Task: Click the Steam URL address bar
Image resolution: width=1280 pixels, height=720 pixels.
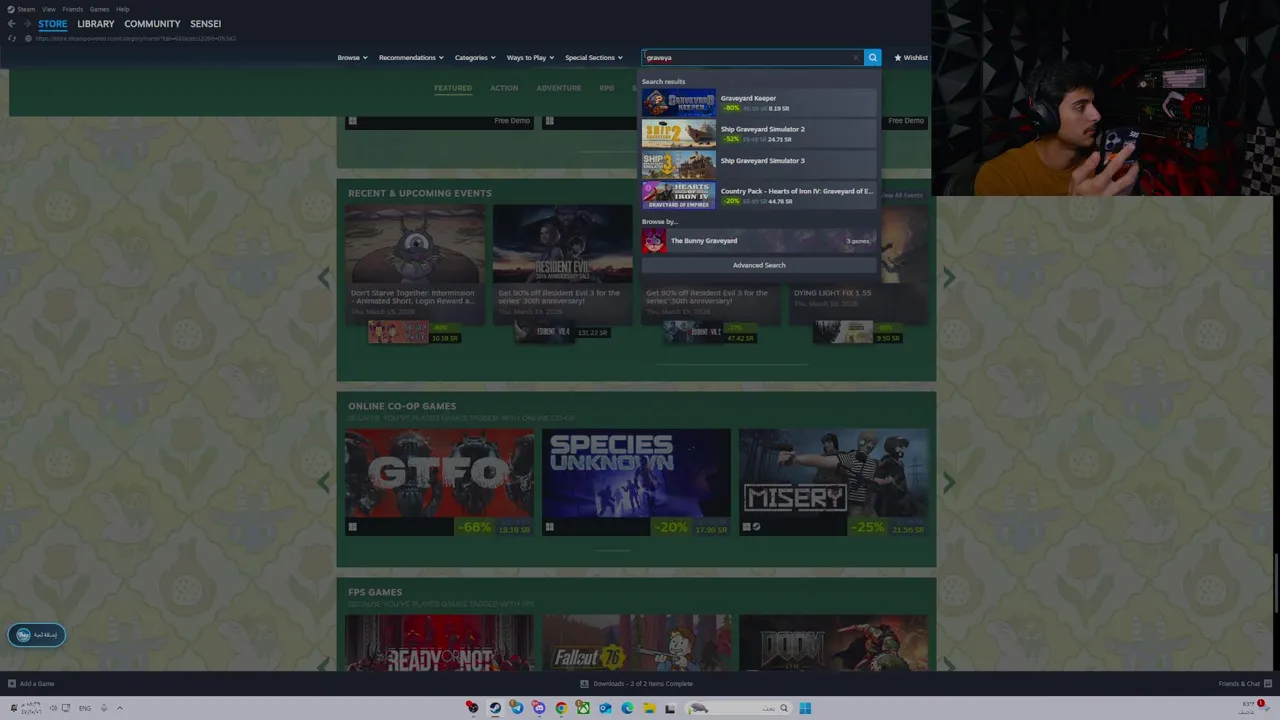Action: click(x=135, y=38)
